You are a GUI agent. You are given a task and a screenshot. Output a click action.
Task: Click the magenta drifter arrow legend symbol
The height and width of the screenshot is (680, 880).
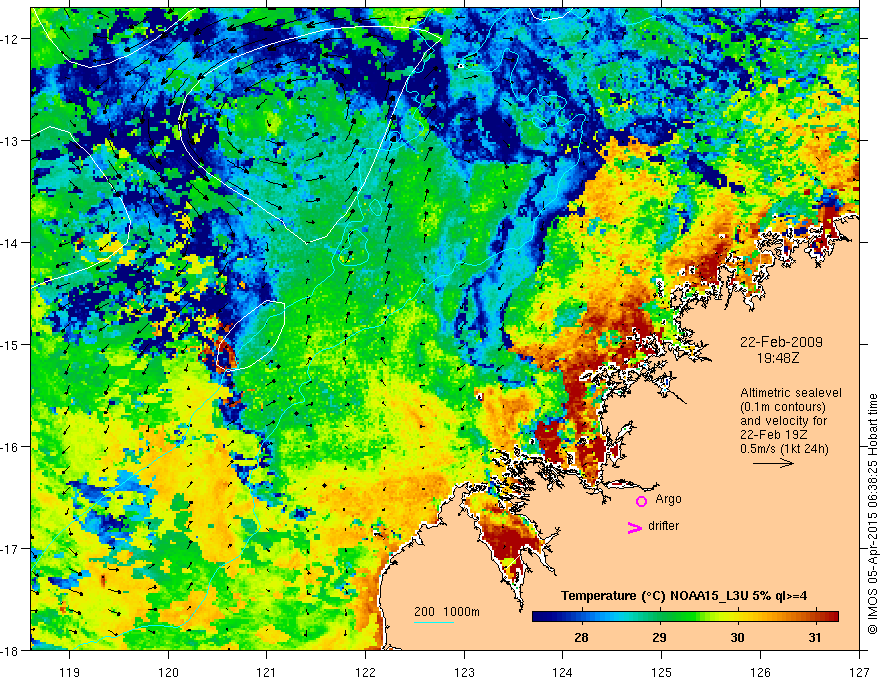point(635,527)
